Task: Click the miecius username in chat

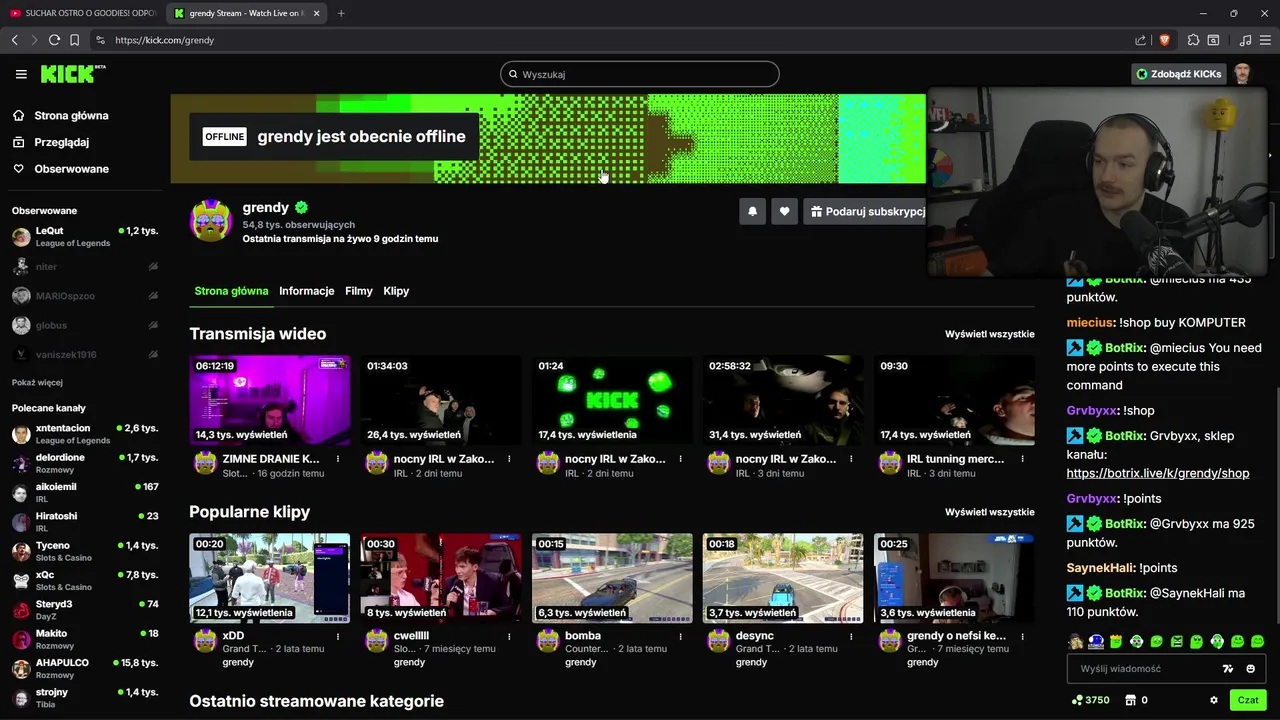Action: 1089,323
